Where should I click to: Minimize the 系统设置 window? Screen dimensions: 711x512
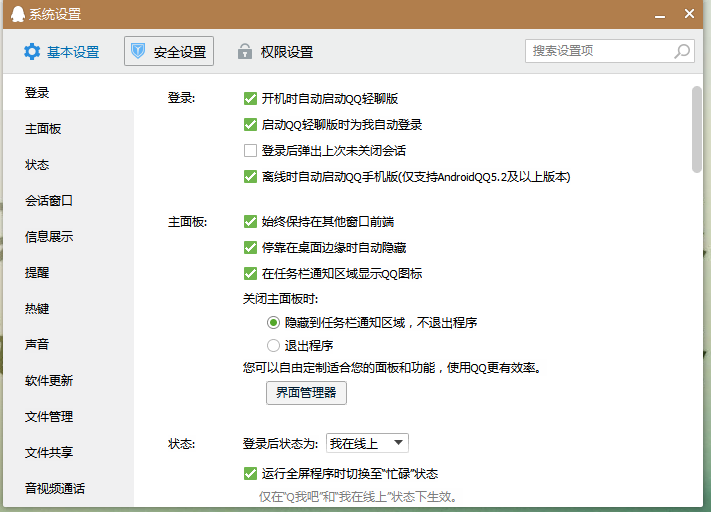click(x=660, y=15)
